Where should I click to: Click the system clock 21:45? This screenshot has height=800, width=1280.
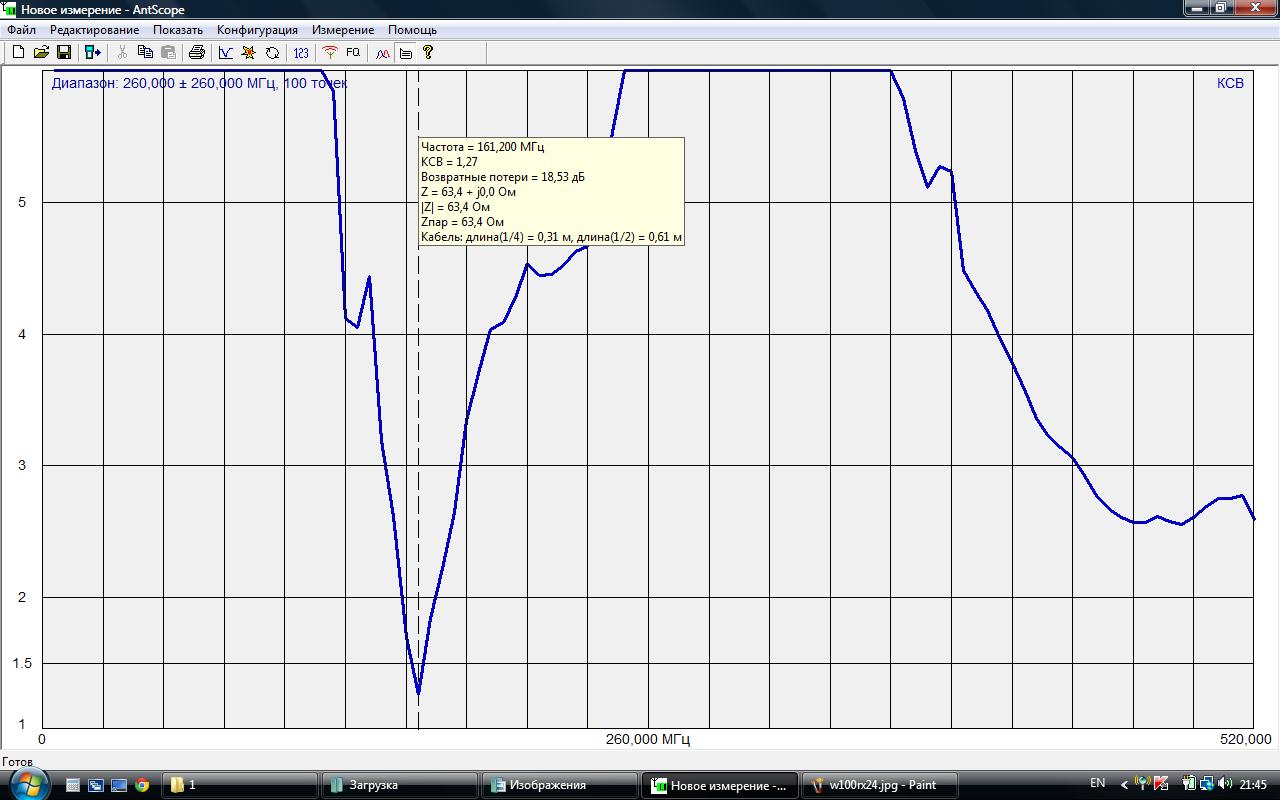point(1253,785)
